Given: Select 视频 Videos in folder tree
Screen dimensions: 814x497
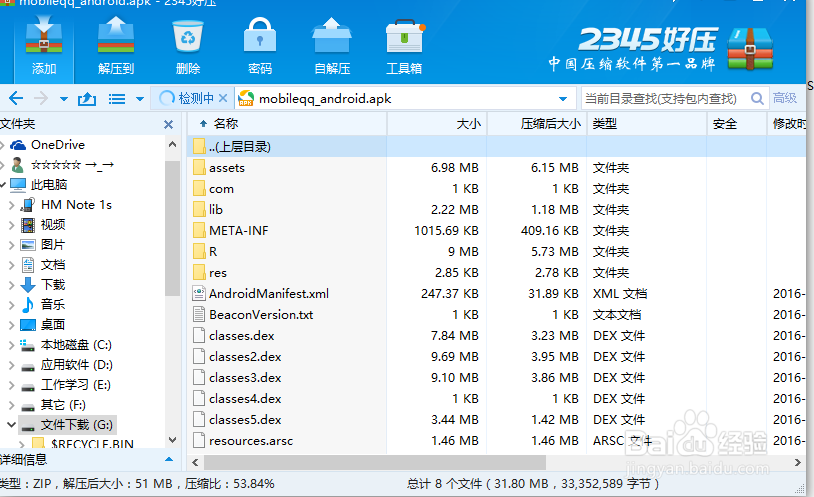Looking at the screenshot, I should click(53, 225).
